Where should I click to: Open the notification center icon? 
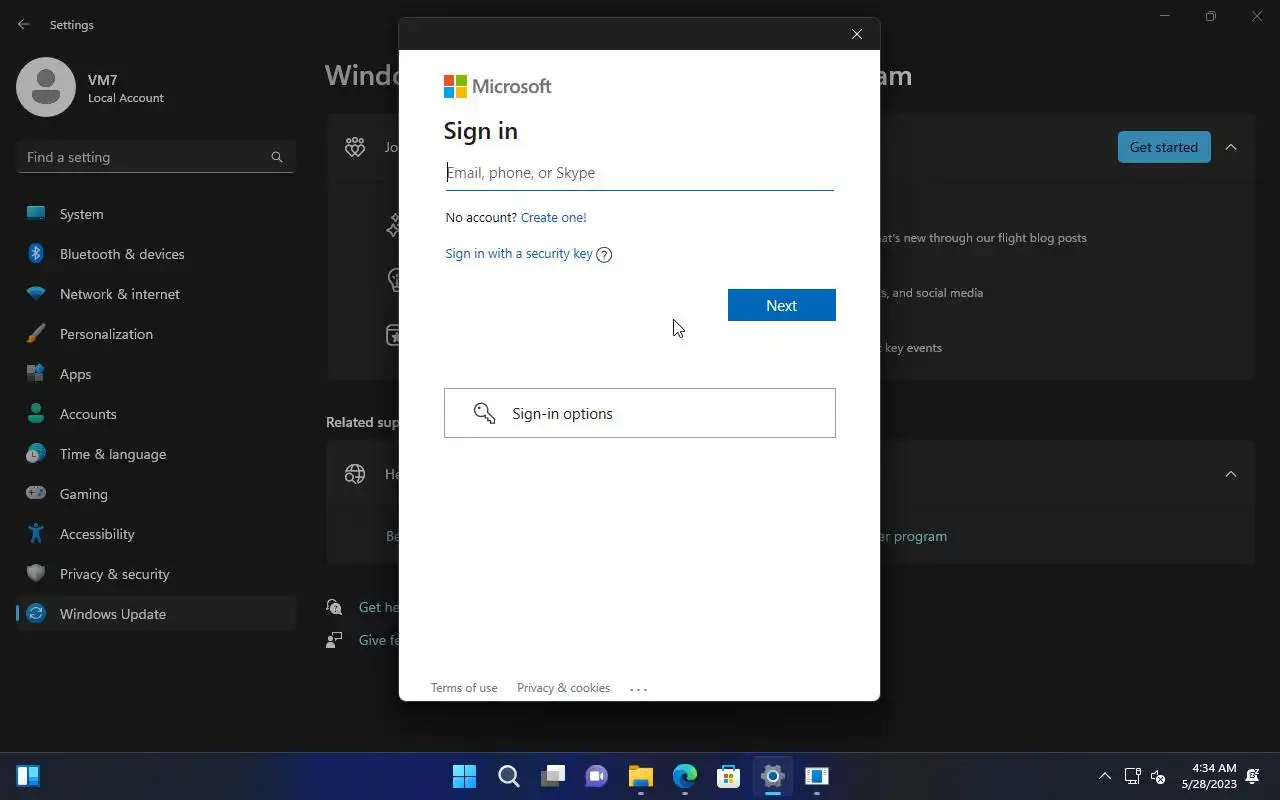click(1253, 776)
